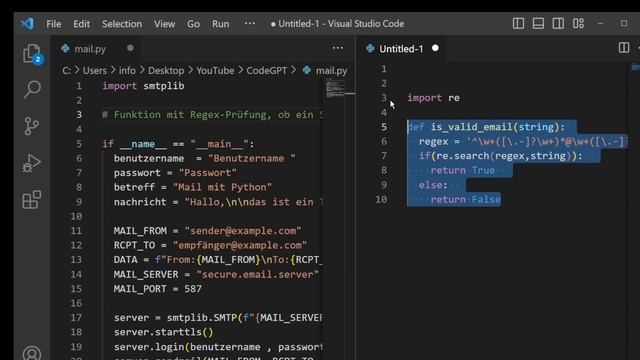Click 'import smtplib' in mail.py
Screen dimensions: 640x360
coord(143,86)
